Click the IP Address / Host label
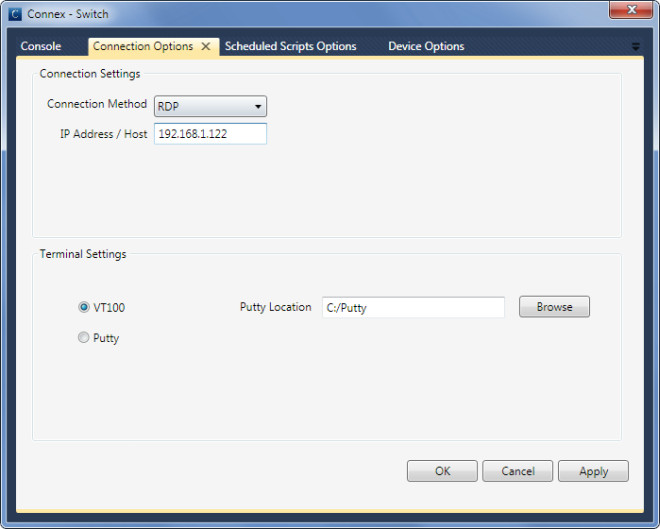The width and height of the screenshot is (660, 529). (x=104, y=134)
